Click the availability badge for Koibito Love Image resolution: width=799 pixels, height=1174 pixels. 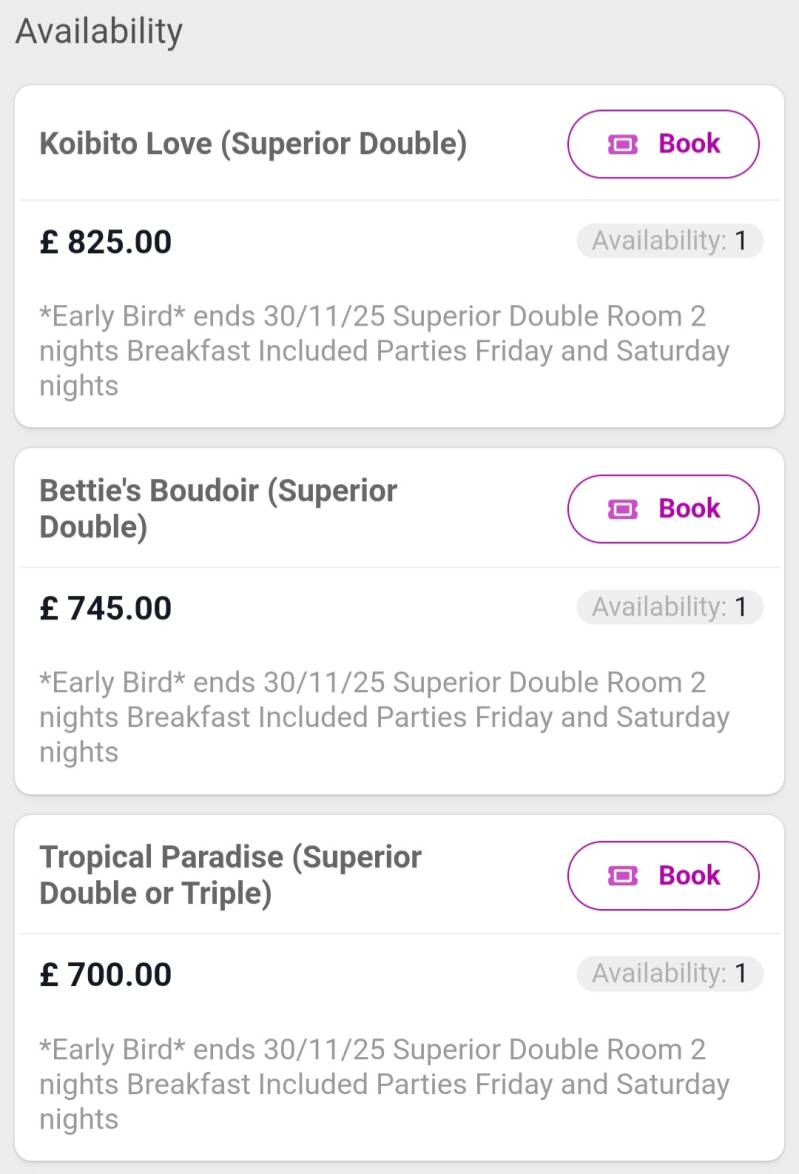(x=669, y=241)
